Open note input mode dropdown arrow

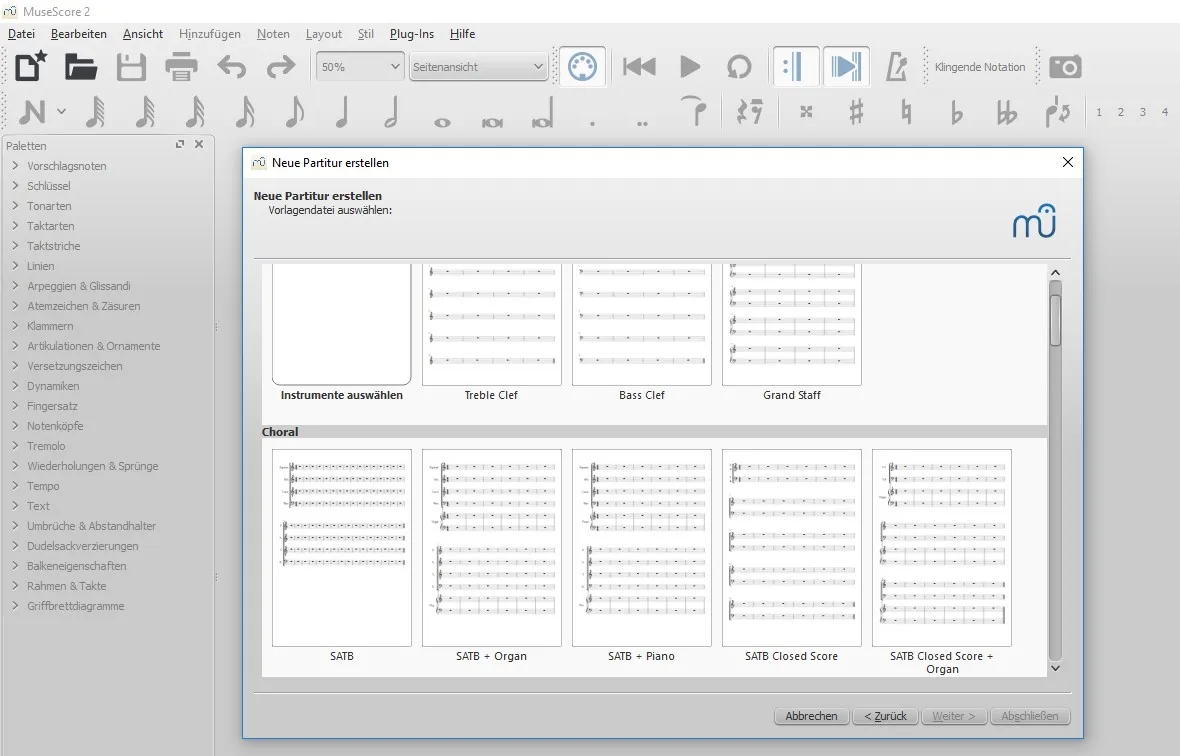(61, 112)
